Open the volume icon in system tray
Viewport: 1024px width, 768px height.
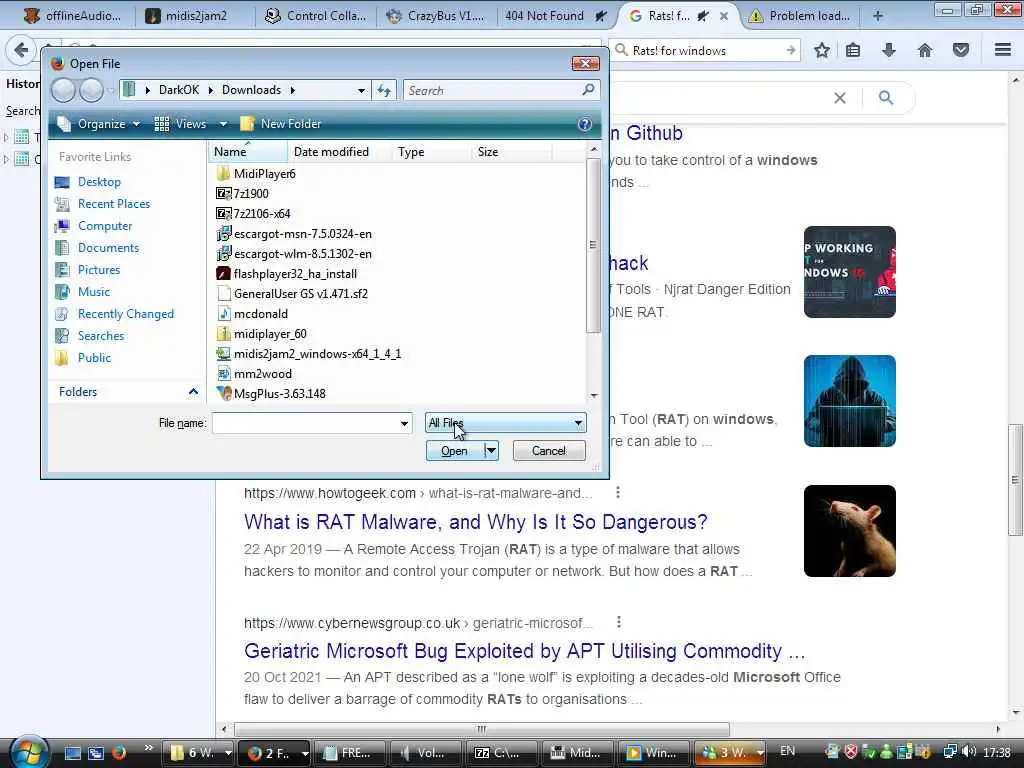969,752
